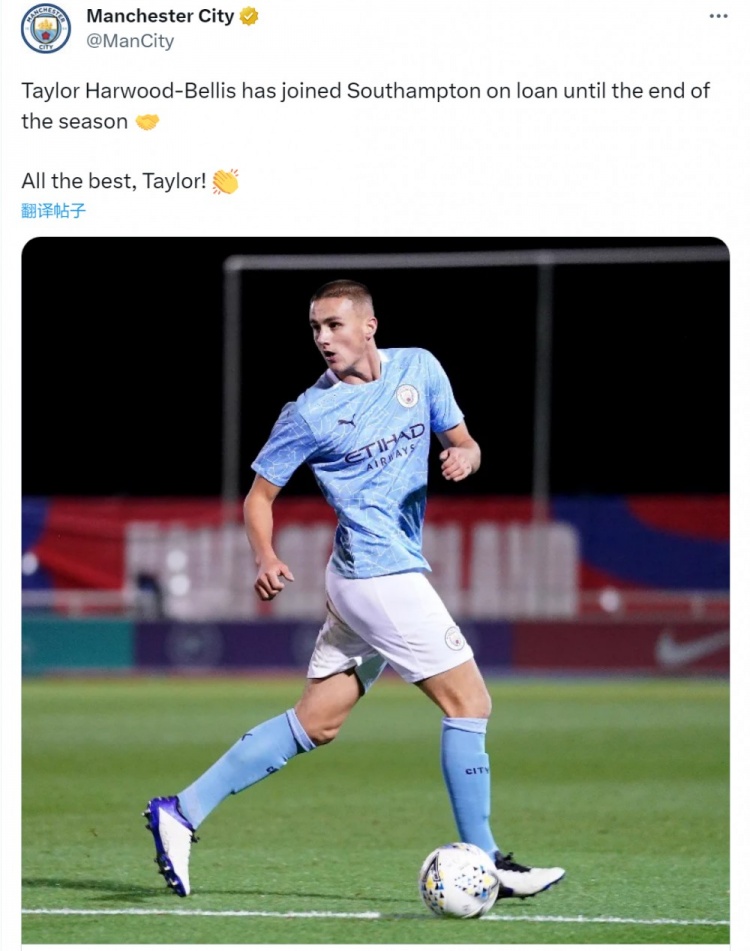This screenshot has width=750, height=951.
Task: Open the @ManCity handle link
Action: (130, 41)
